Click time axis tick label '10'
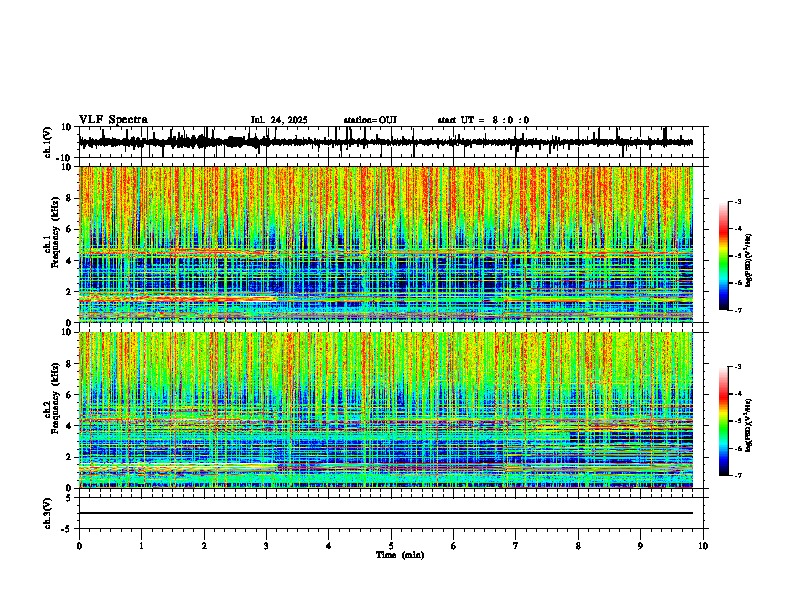Image resolution: width=792 pixels, height=612 pixels. (703, 546)
